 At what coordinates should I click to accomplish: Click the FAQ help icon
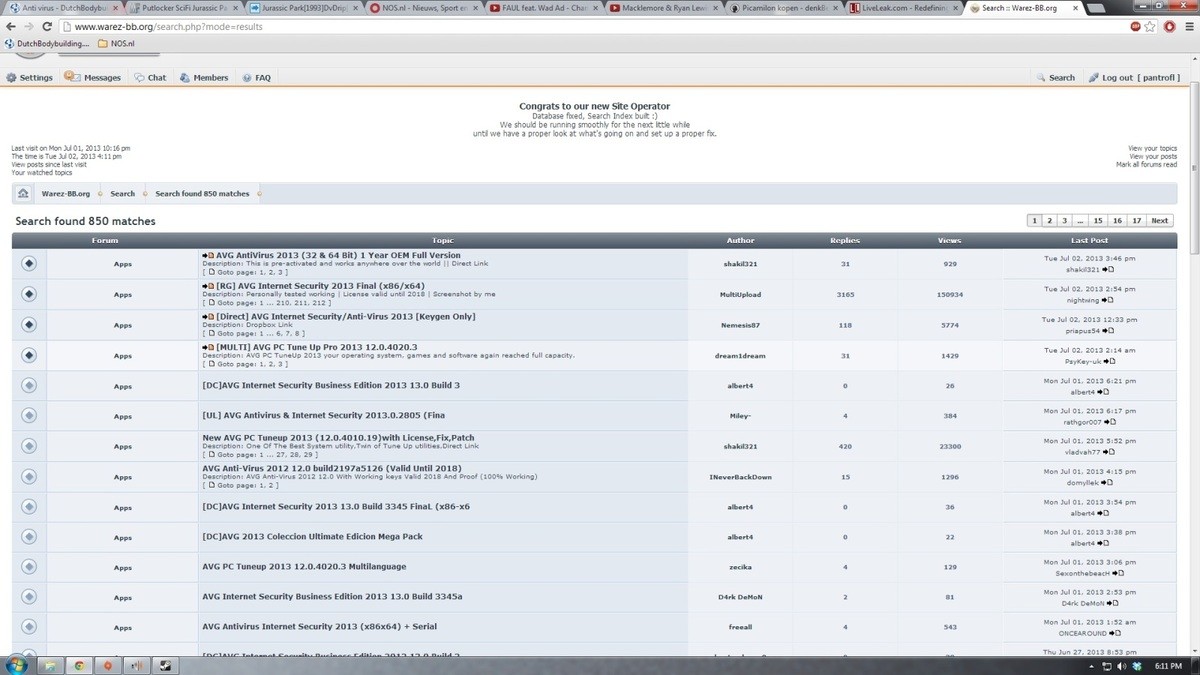tap(246, 77)
